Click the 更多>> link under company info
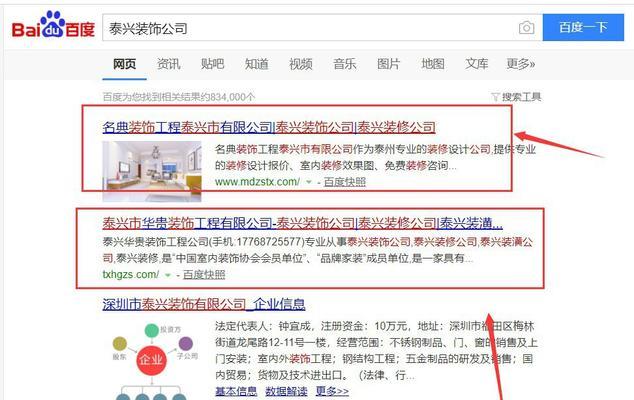634x400 pixels. (332, 391)
